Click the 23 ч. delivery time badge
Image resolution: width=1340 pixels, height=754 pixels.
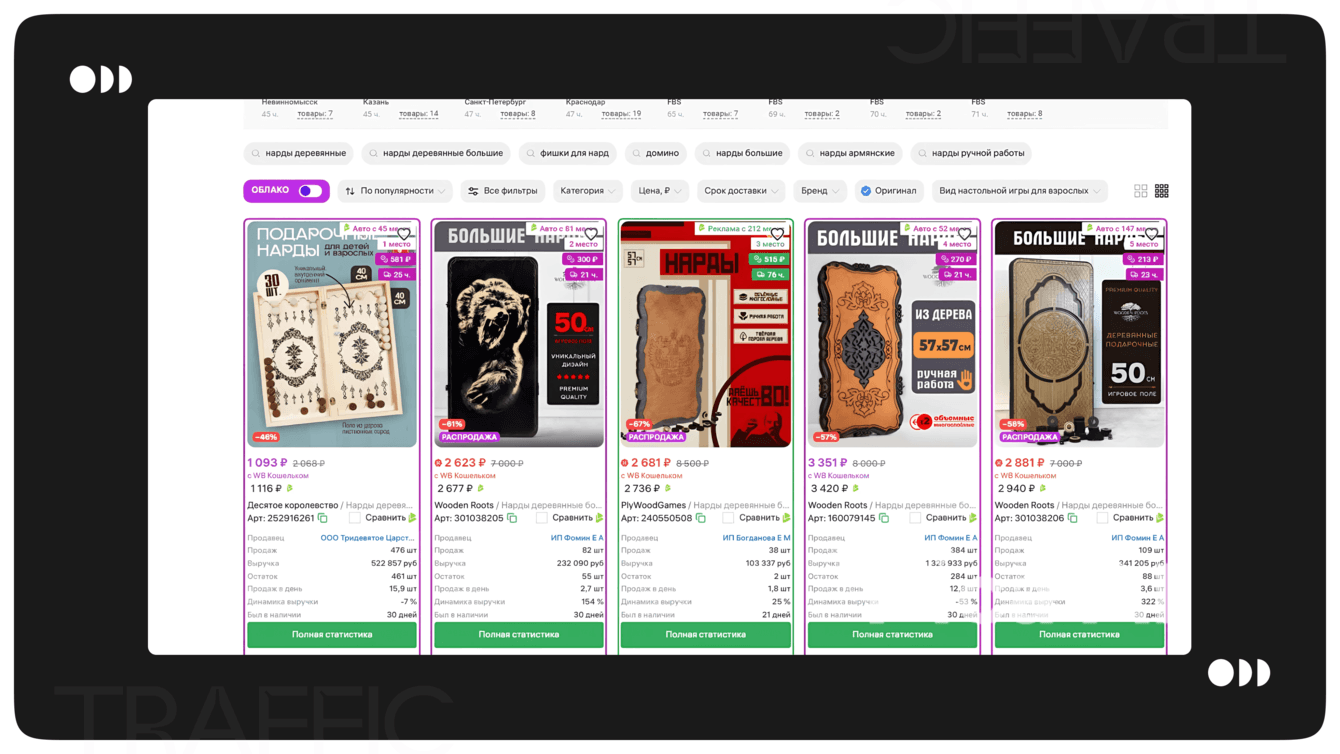coord(1144,274)
